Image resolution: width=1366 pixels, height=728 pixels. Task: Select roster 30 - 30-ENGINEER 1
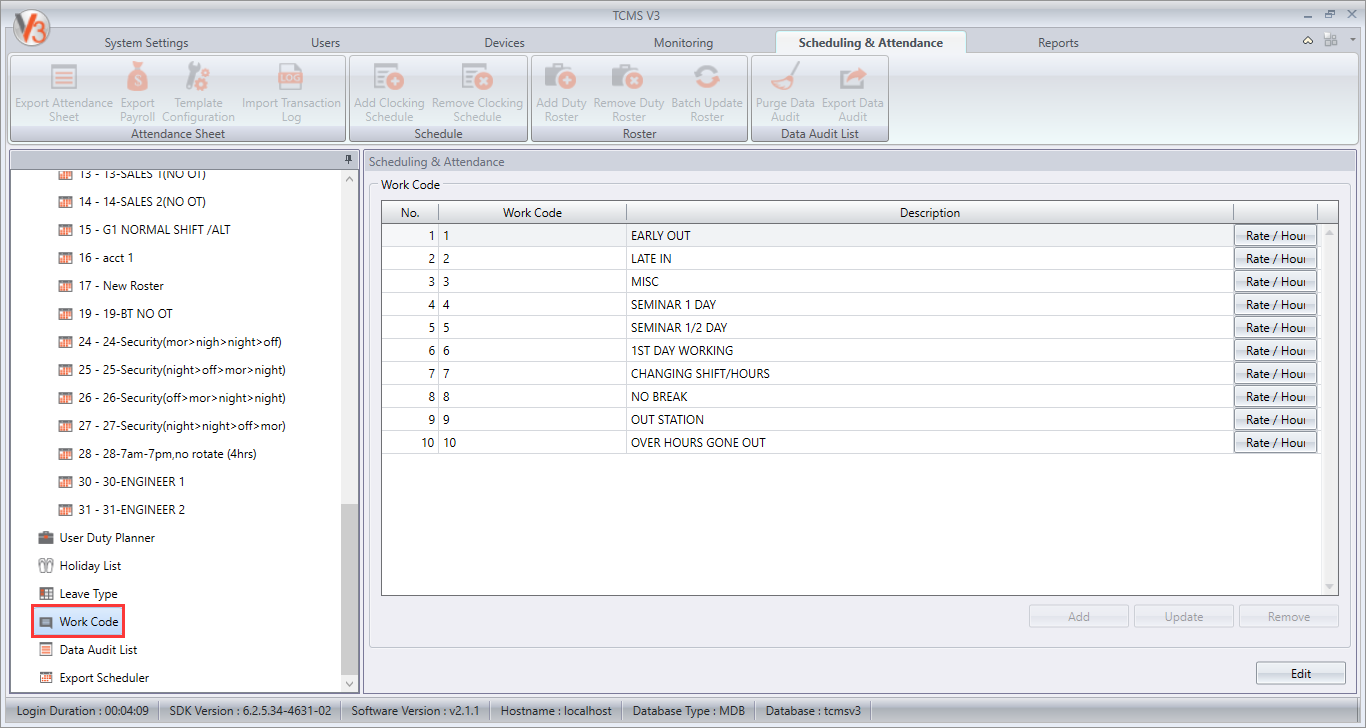click(131, 482)
